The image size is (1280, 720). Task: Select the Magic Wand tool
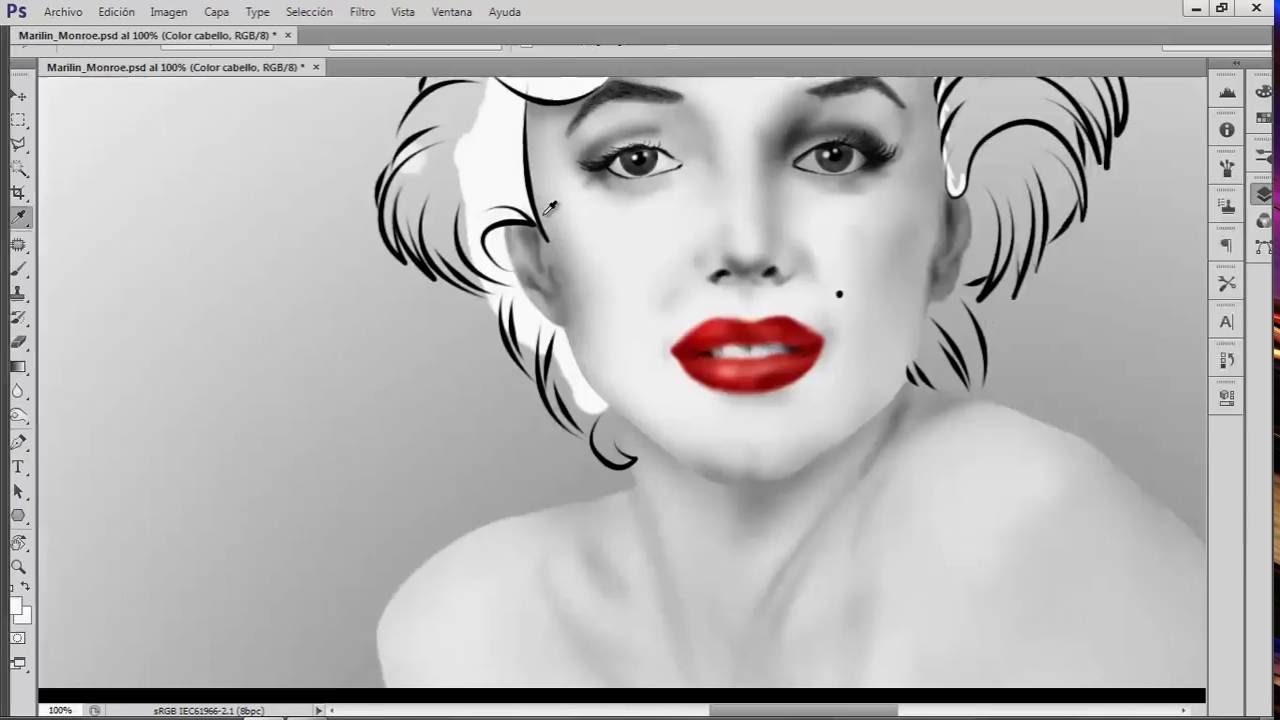pos(18,169)
